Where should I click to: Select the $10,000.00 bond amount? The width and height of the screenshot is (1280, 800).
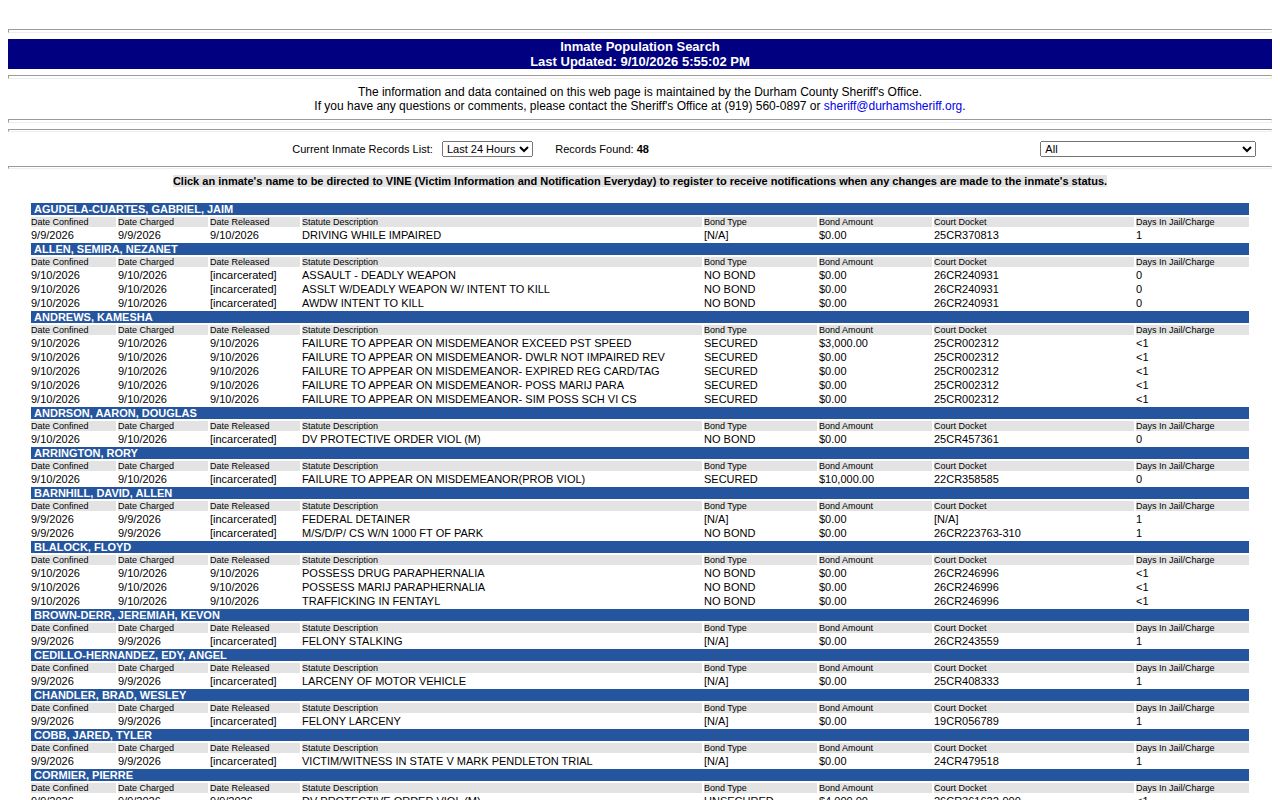point(846,479)
